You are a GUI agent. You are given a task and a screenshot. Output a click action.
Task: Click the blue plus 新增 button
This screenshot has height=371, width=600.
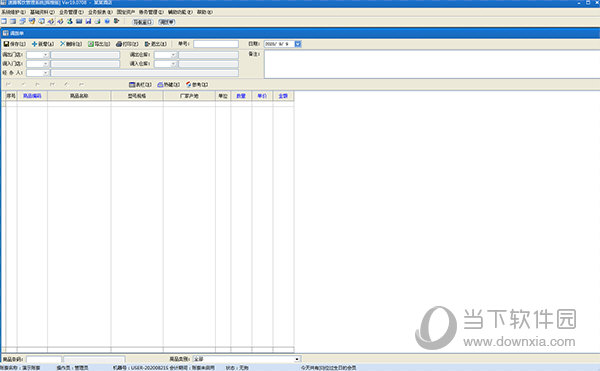click(43, 44)
